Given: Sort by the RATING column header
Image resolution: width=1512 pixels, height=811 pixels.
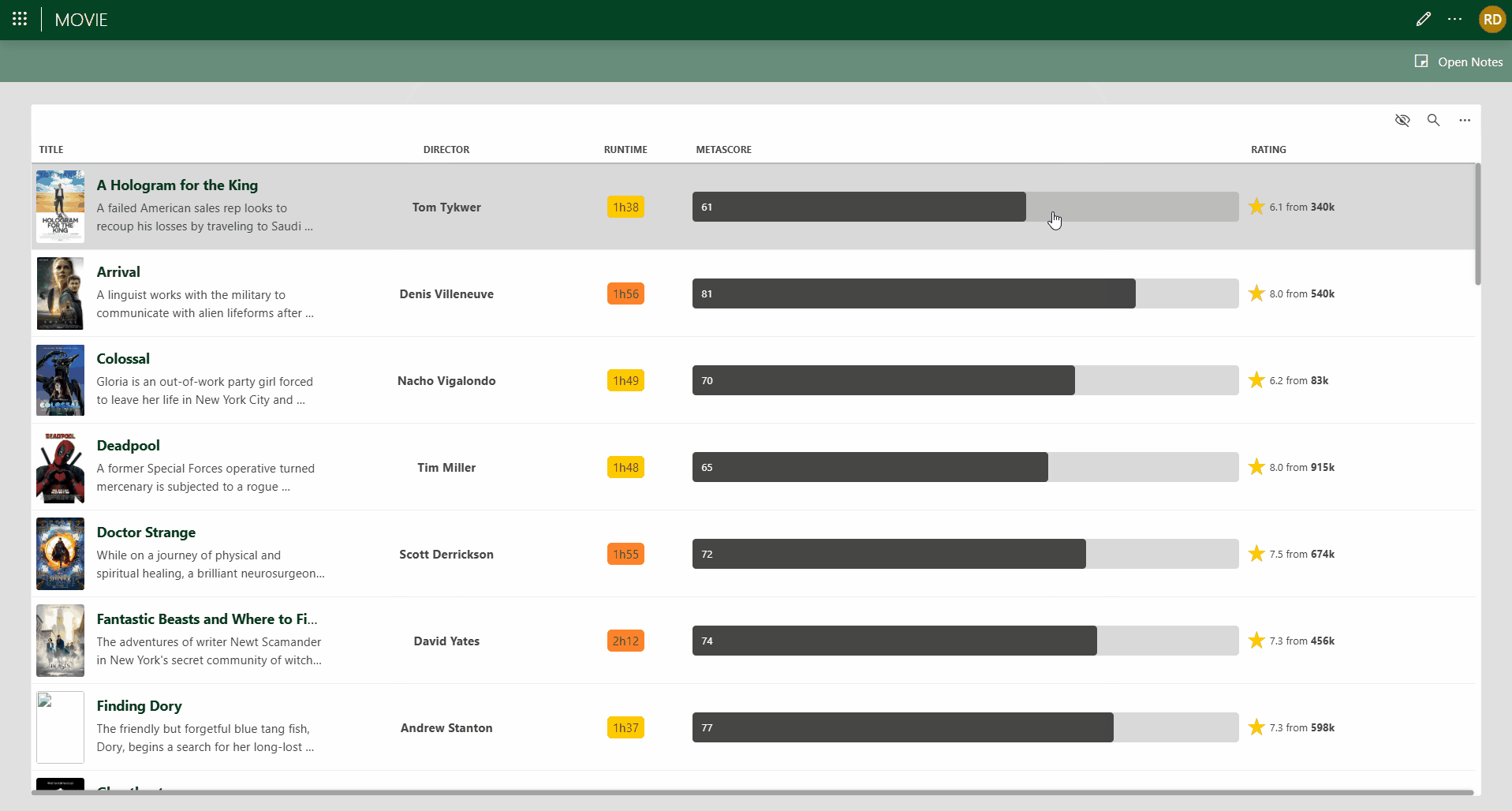Looking at the screenshot, I should coord(1268,149).
